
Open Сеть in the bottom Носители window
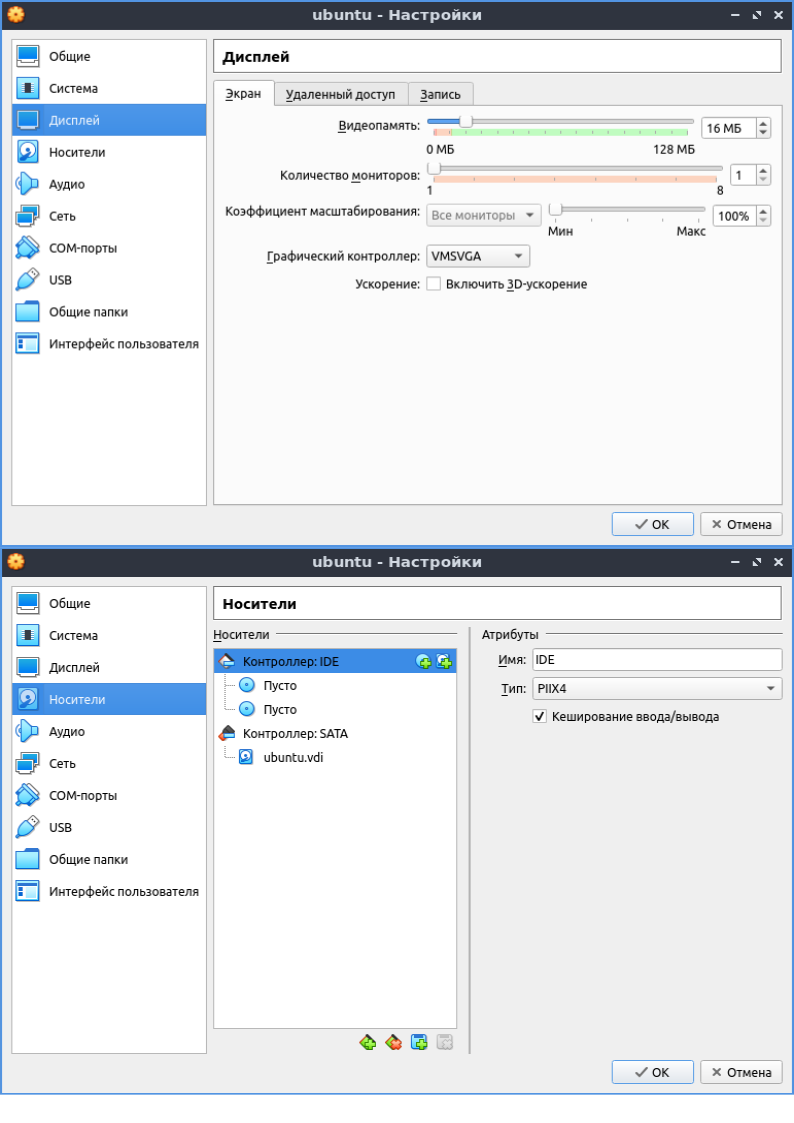pyautogui.click(x=109, y=763)
